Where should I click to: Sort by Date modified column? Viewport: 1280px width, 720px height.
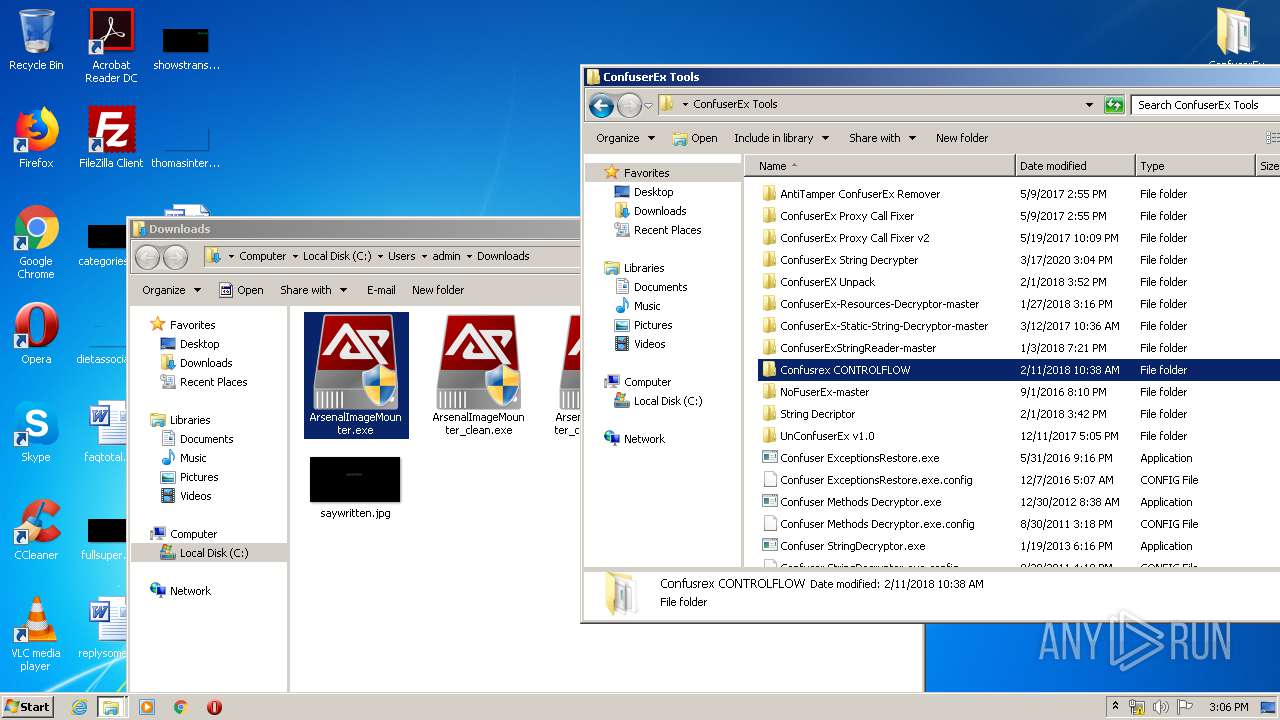tap(1076, 166)
